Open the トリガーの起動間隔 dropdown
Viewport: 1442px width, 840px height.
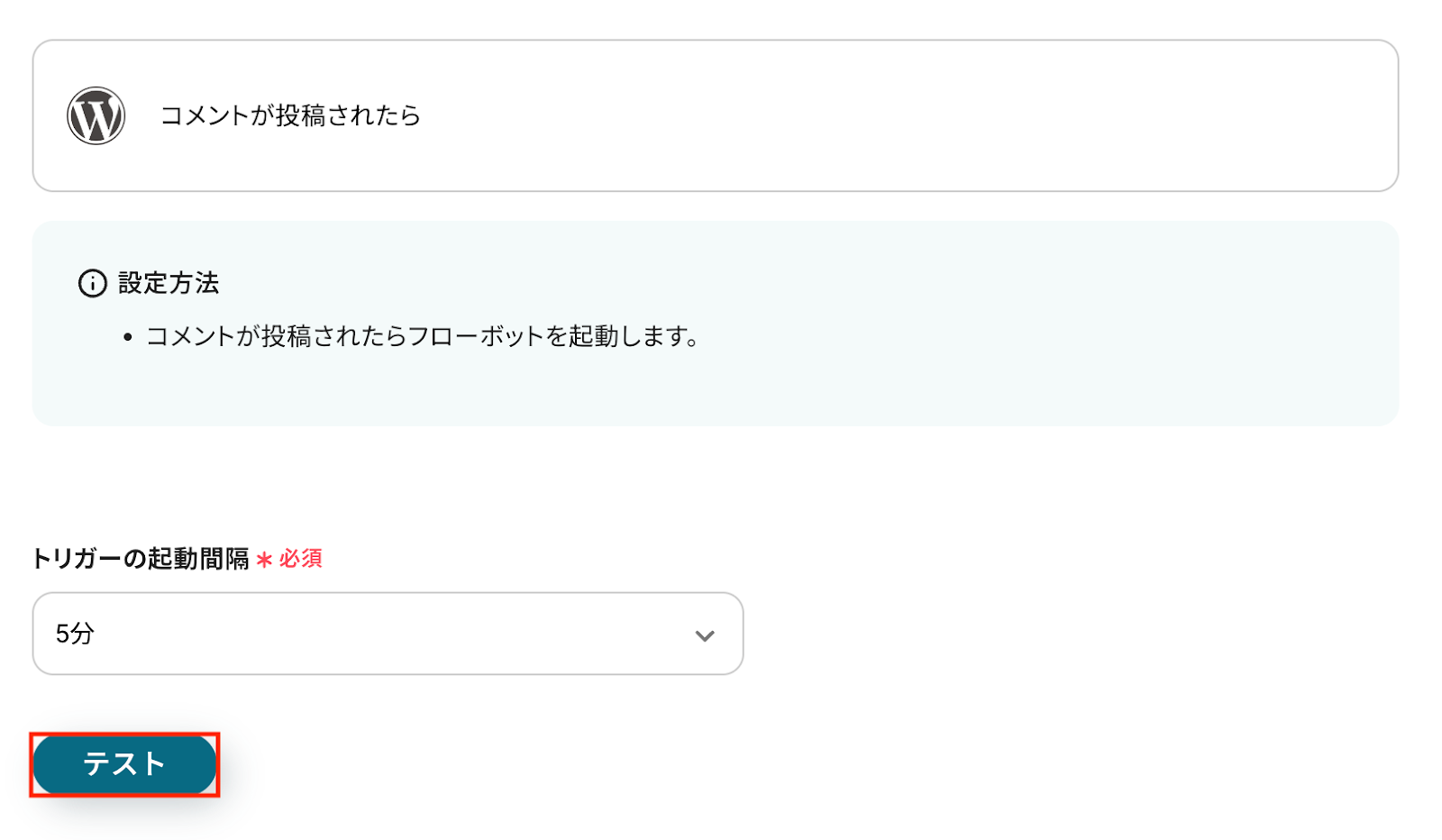click(388, 634)
